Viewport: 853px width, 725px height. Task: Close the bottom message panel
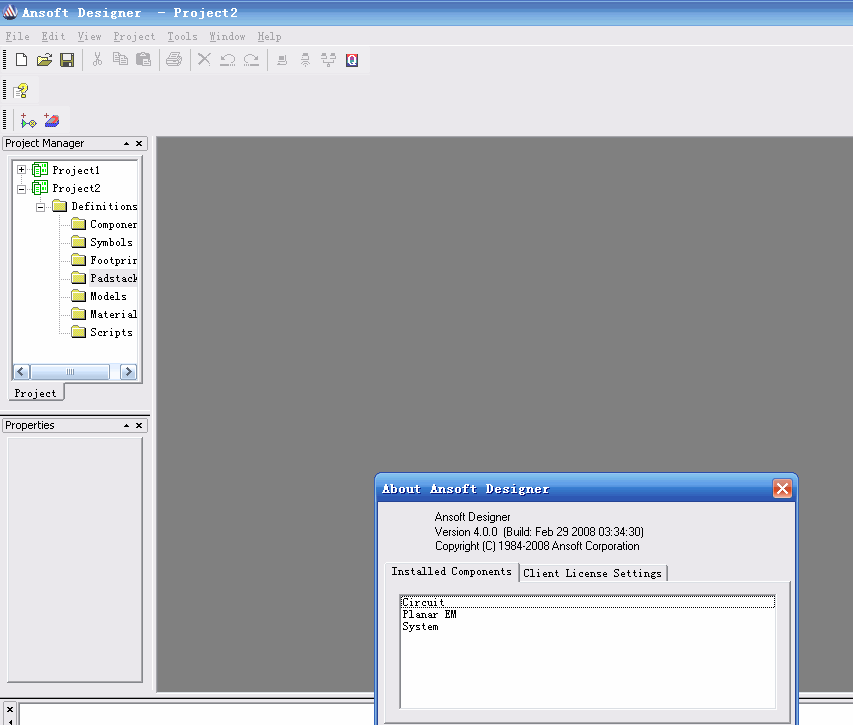(x=10, y=709)
